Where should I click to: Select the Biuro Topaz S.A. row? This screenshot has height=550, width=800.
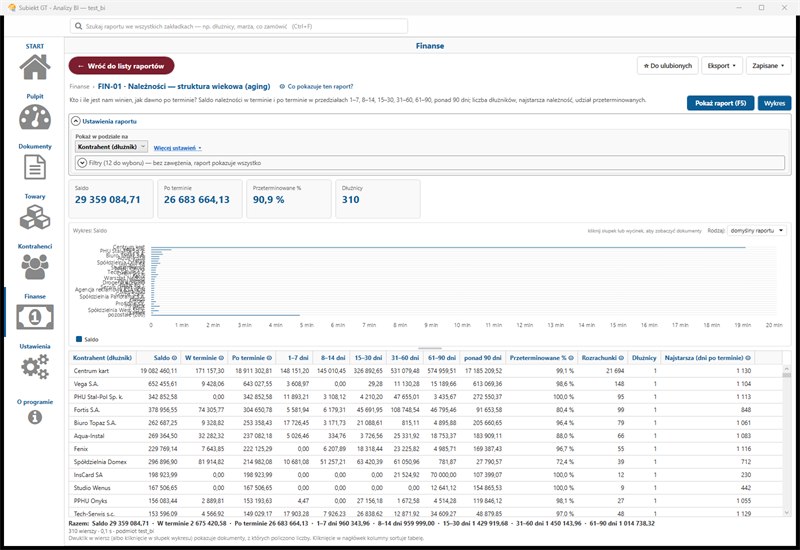[x=426, y=423]
